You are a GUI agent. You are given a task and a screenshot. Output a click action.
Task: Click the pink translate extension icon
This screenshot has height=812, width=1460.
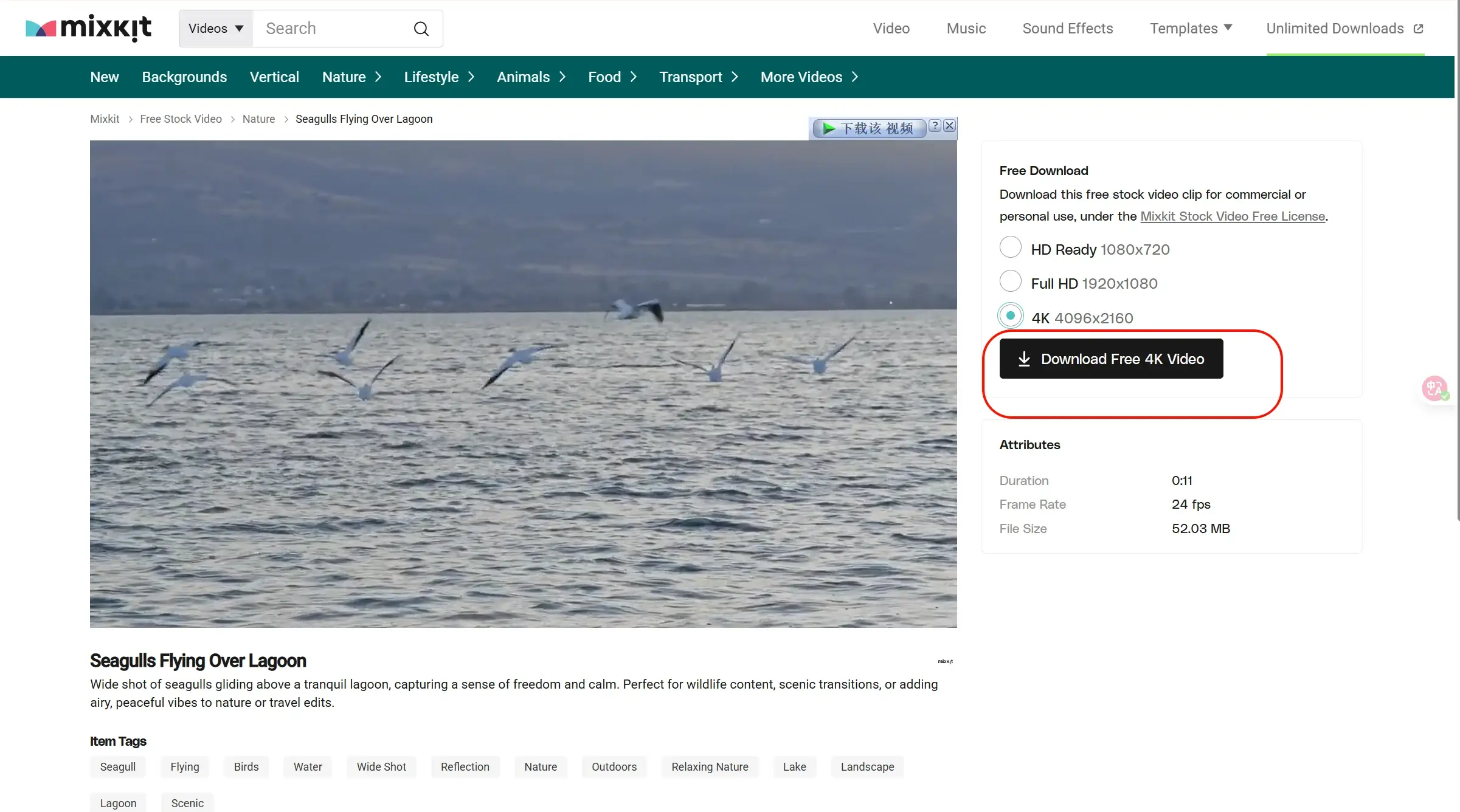(x=1434, y=388)
